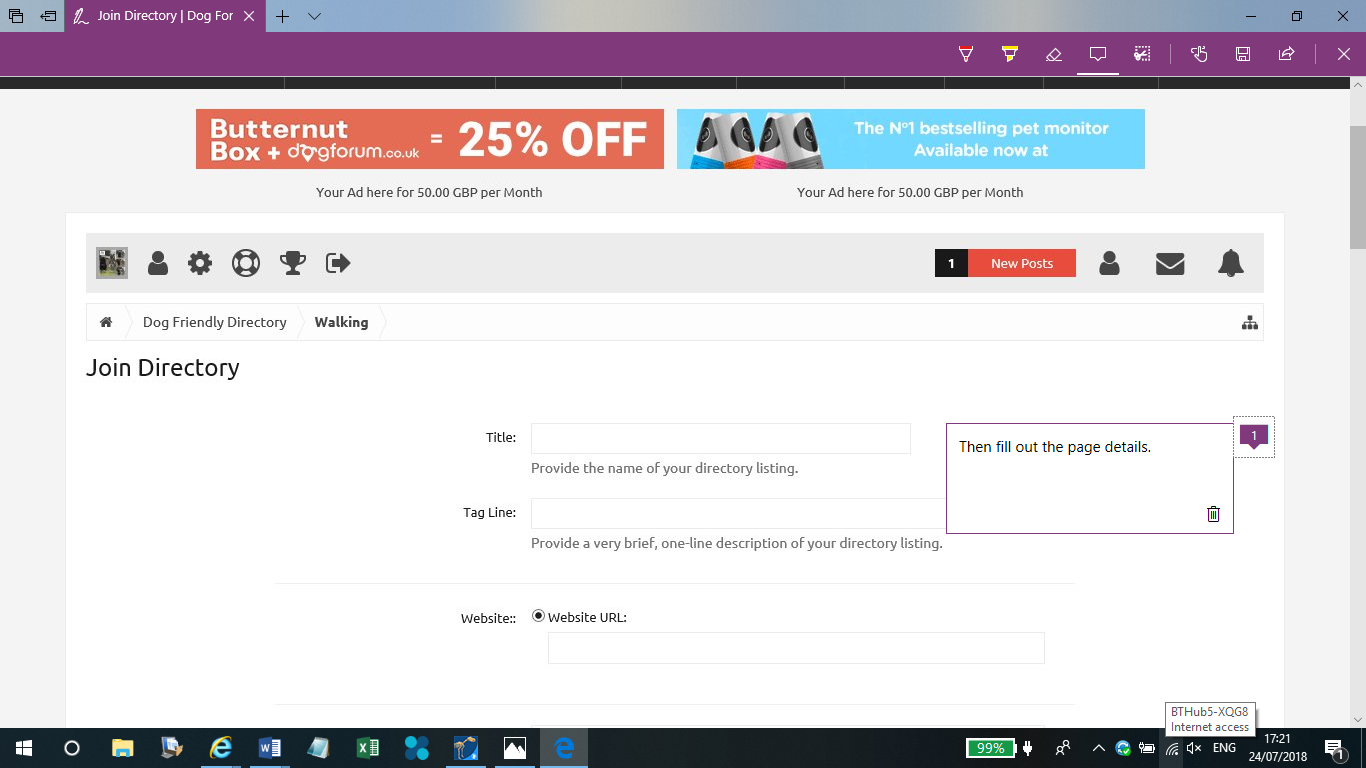Select the yellow highlighter tool
1366x768 pixels.
1010,54
